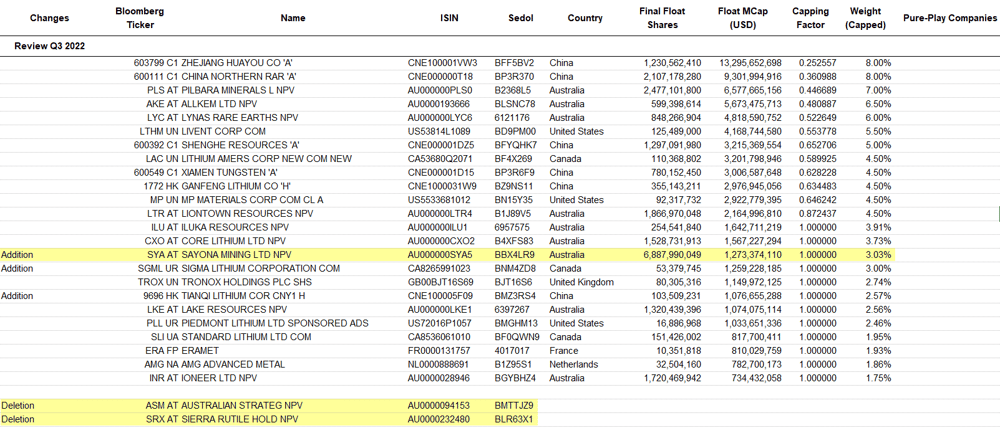This screenshot has width=1000, height=428.
Task: Click capping factor '0.480887'
Action: tap(818, 104)
